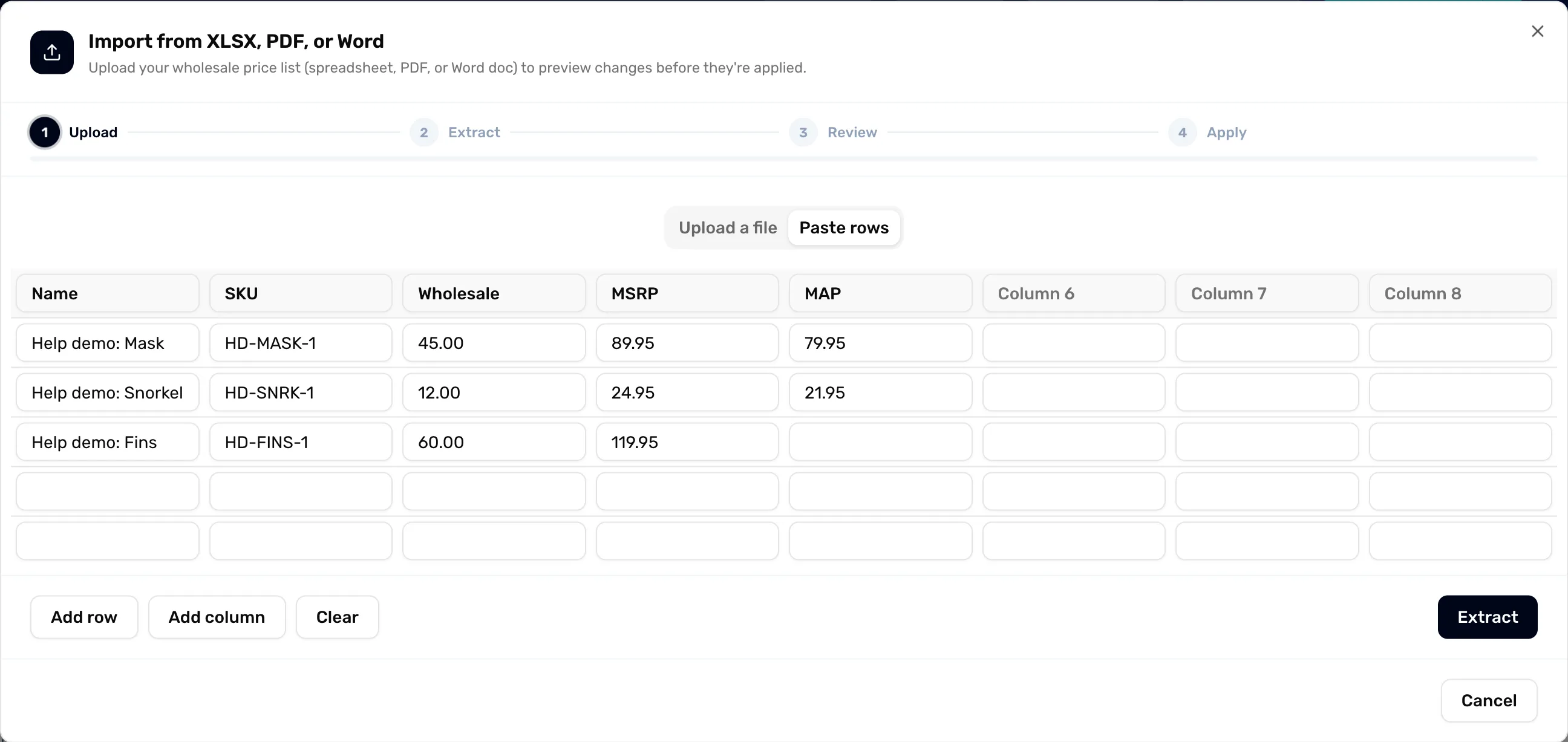The width and height of the screenshot is (1568, 742).
Task: Edit the 79.95 MAP cell
Action: coord(880,343)
